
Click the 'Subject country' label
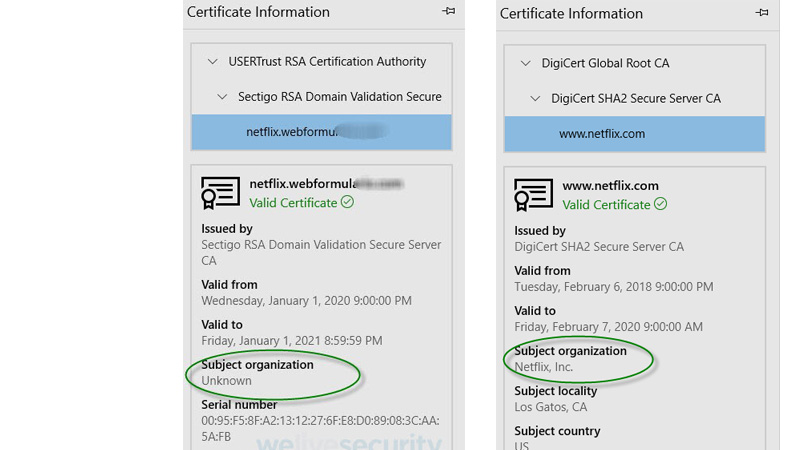[557, 431]
